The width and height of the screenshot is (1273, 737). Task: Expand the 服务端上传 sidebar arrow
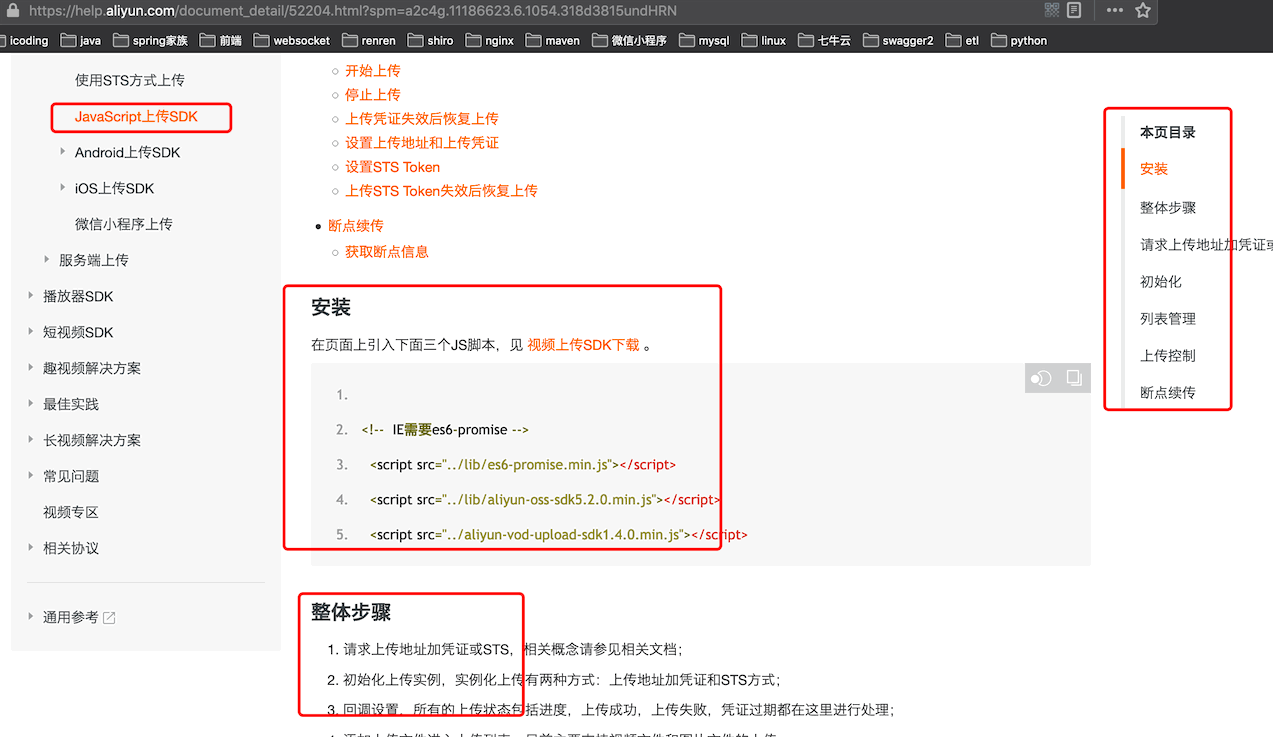(47, 260)
